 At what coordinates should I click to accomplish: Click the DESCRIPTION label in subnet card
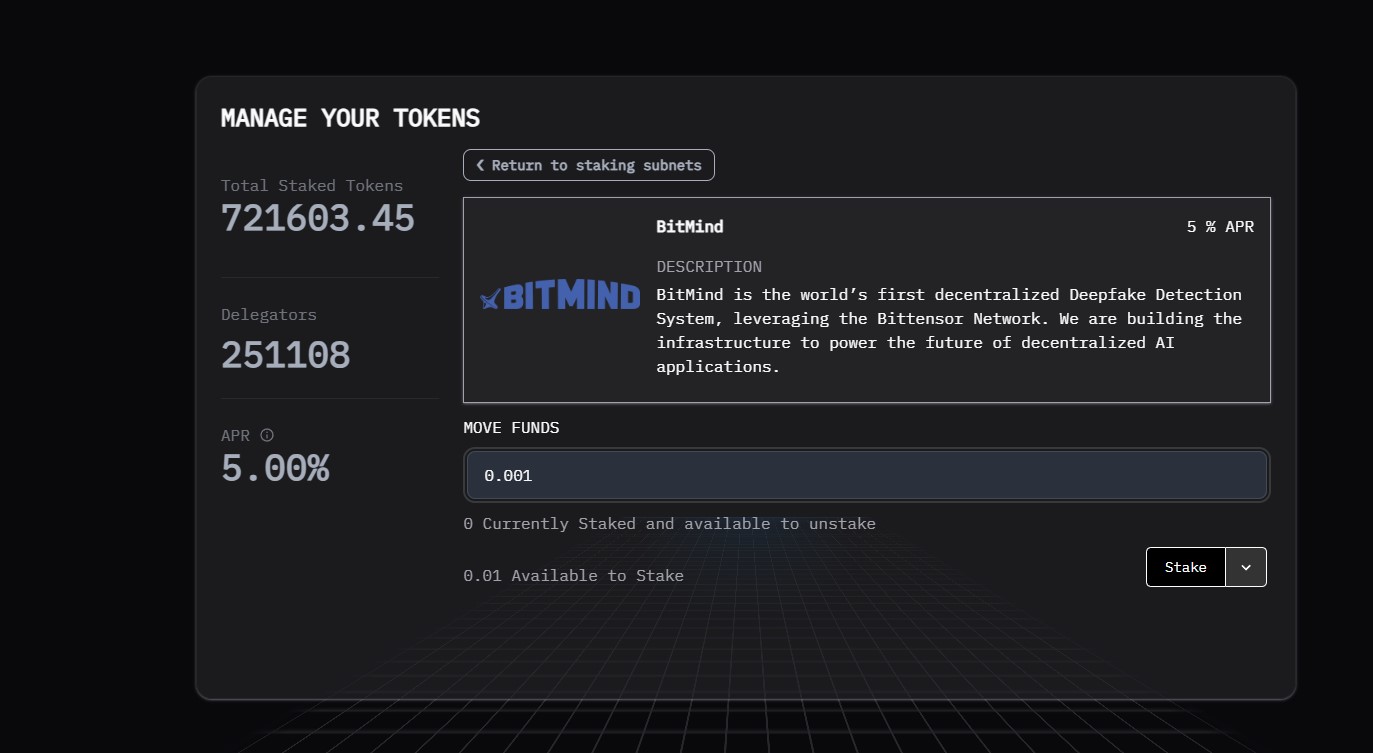tap(708, 267)
